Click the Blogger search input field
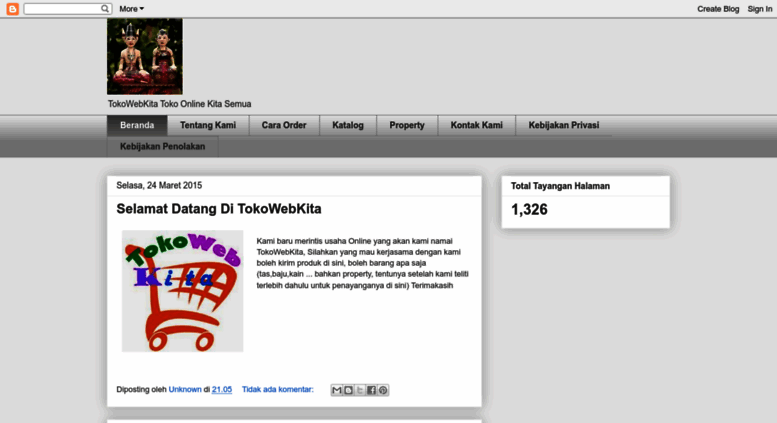Viewport: 777px width, 423px height. click(62, 8)
